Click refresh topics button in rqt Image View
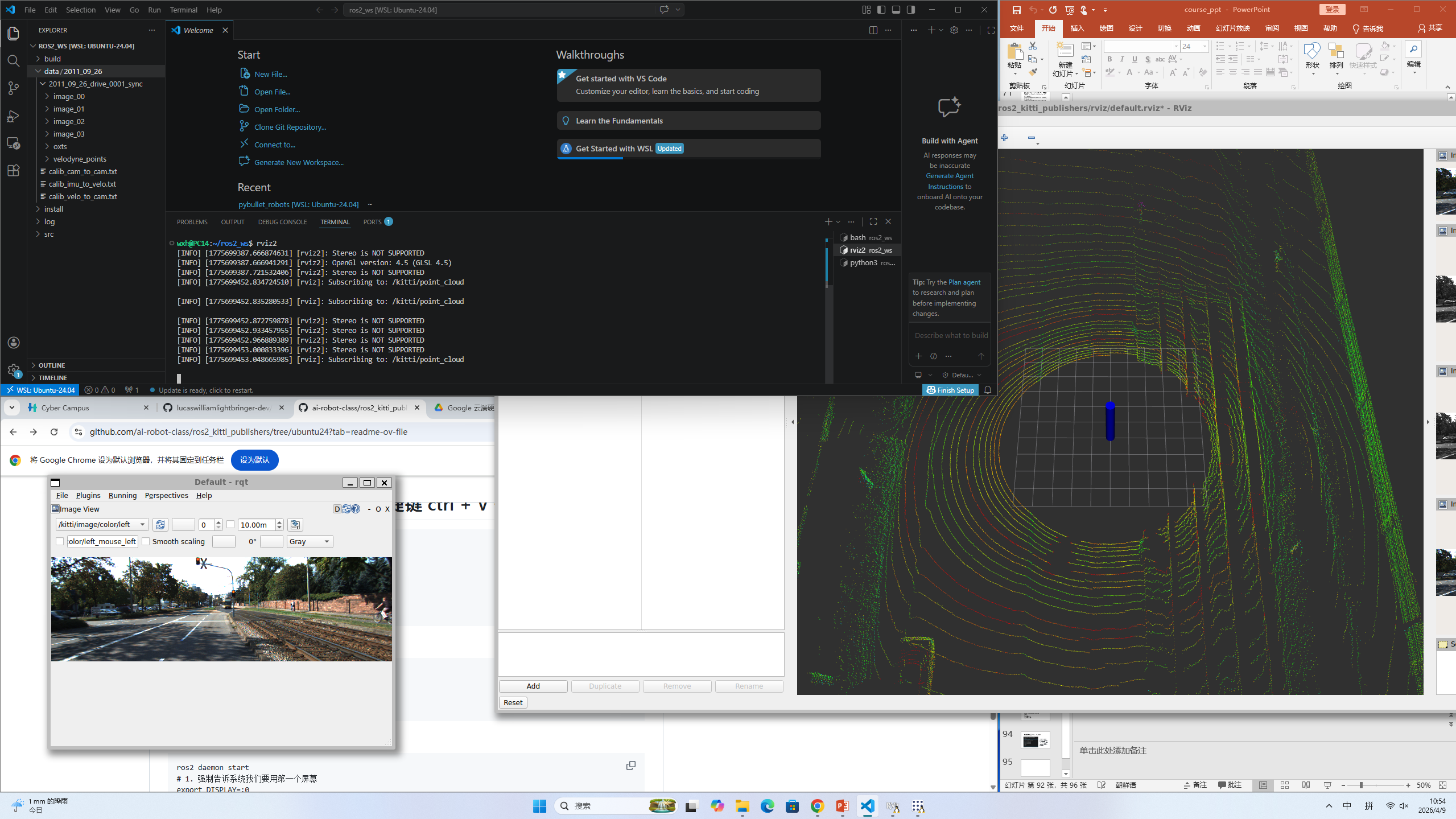The height and width of the screenshot is (819, 1456). tap(160, 525)
